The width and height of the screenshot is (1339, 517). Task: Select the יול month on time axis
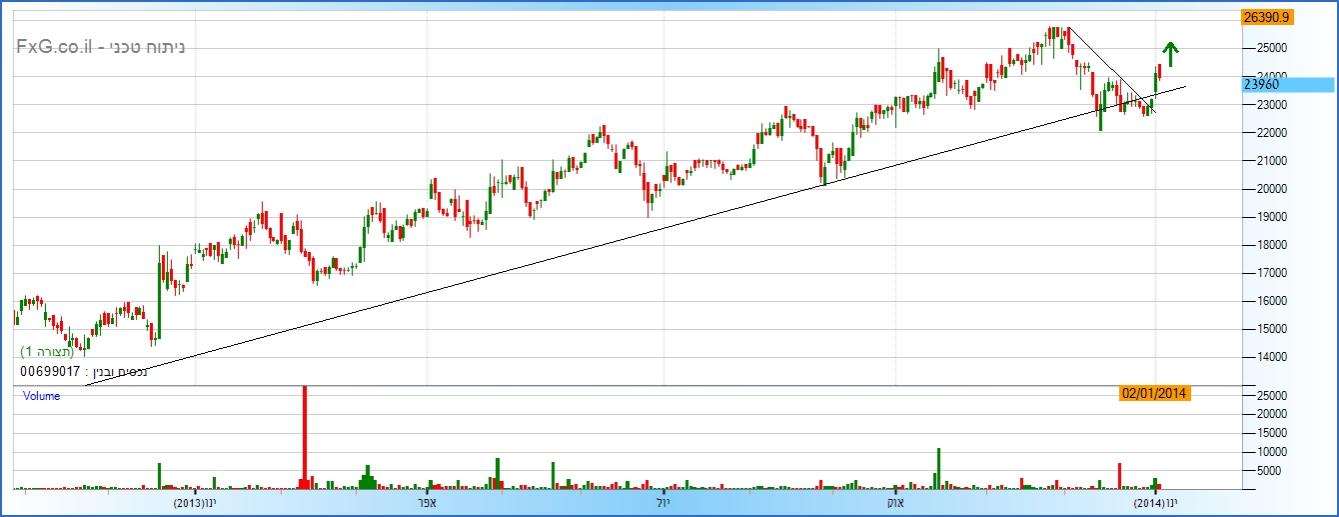(662, 502)
